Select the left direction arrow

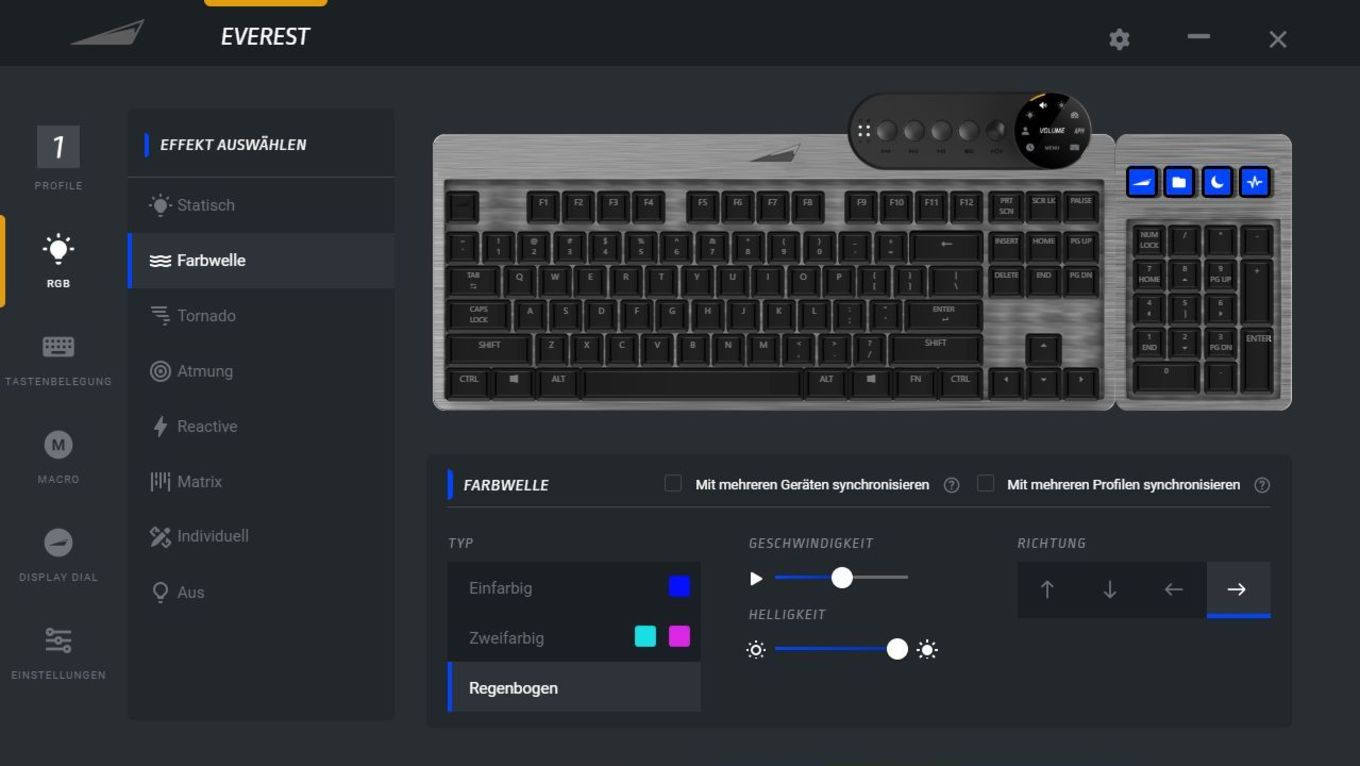click(1173, 589)
